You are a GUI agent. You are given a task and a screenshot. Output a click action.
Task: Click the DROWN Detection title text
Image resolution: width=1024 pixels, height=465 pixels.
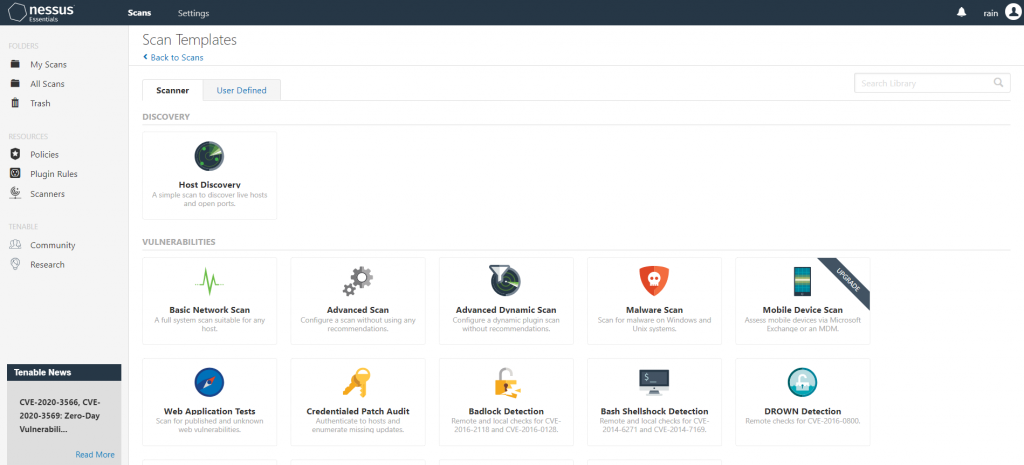(x=803, y=411)
